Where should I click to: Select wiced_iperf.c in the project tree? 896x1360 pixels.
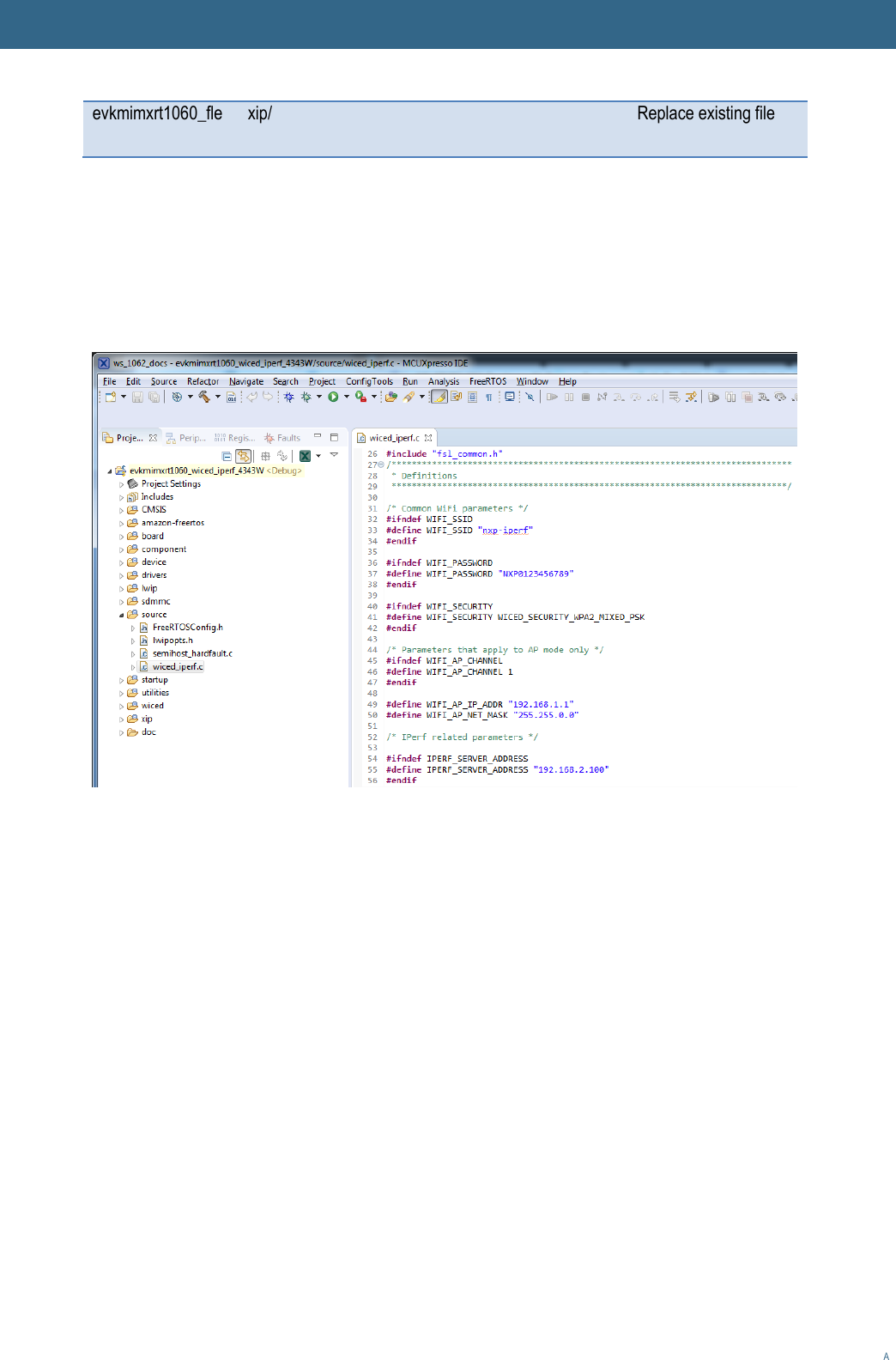(178, 667)
